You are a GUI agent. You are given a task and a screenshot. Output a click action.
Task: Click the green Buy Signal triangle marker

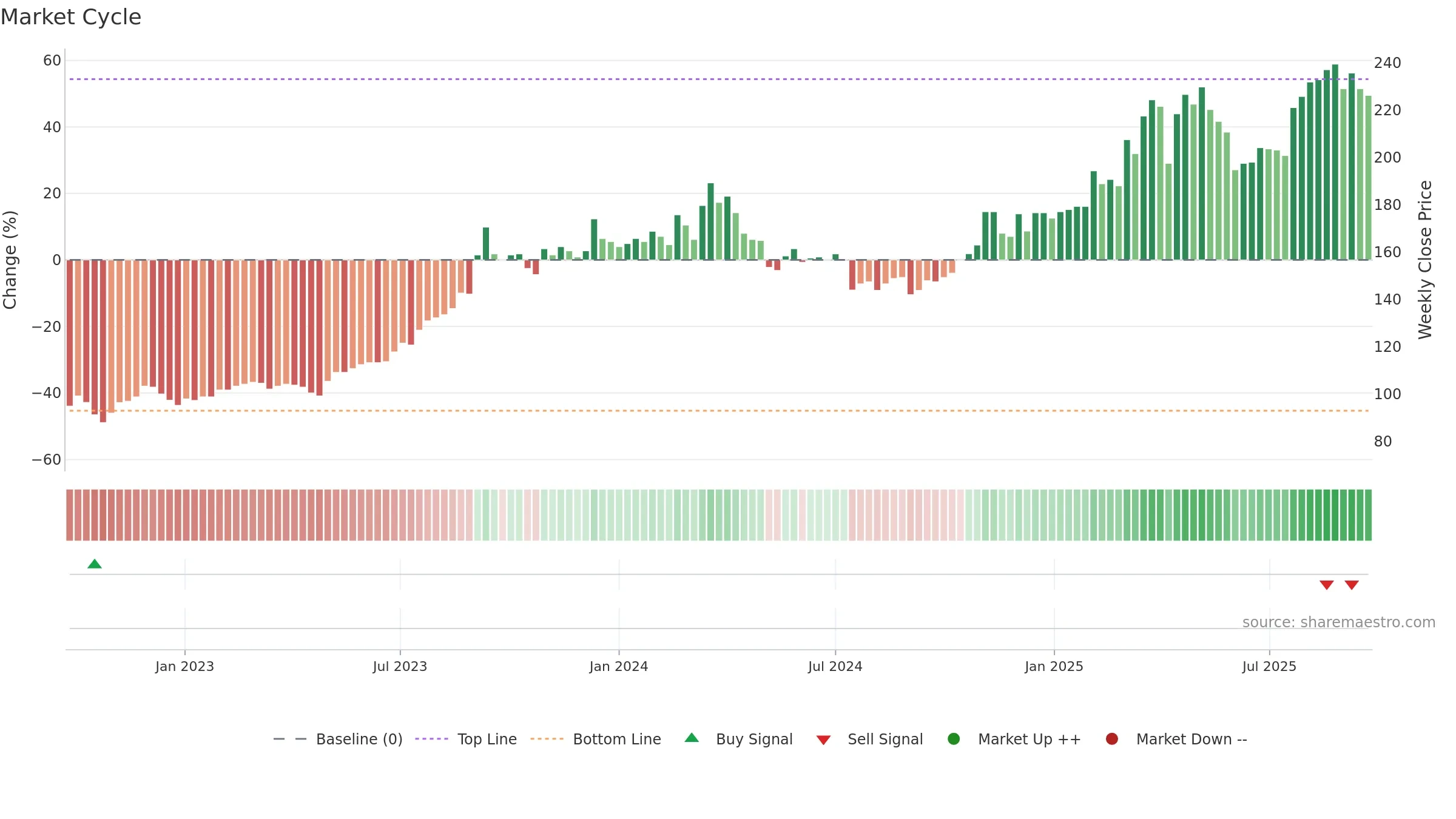95,564
